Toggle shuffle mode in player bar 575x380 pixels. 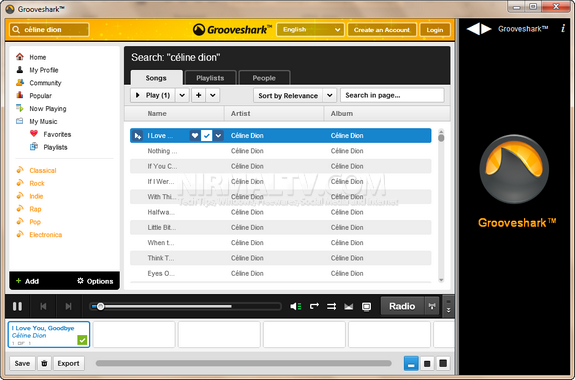(332, 306)
